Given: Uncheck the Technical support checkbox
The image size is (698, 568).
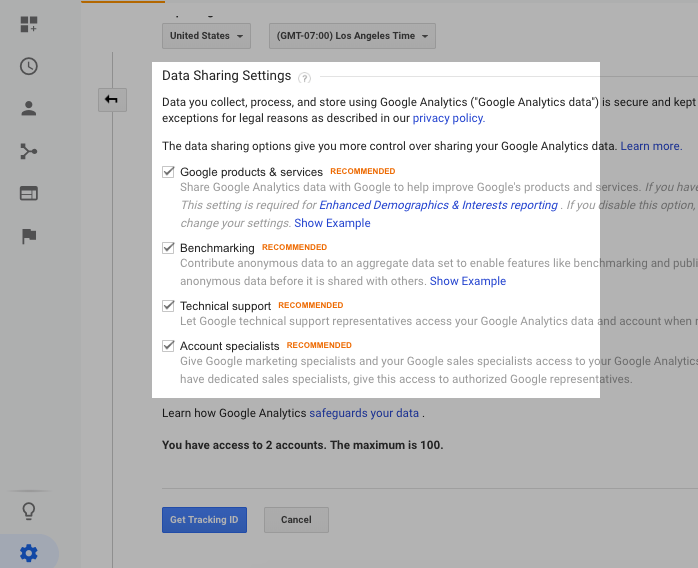Looking at the screenshot, I should [x=168, y=305].
